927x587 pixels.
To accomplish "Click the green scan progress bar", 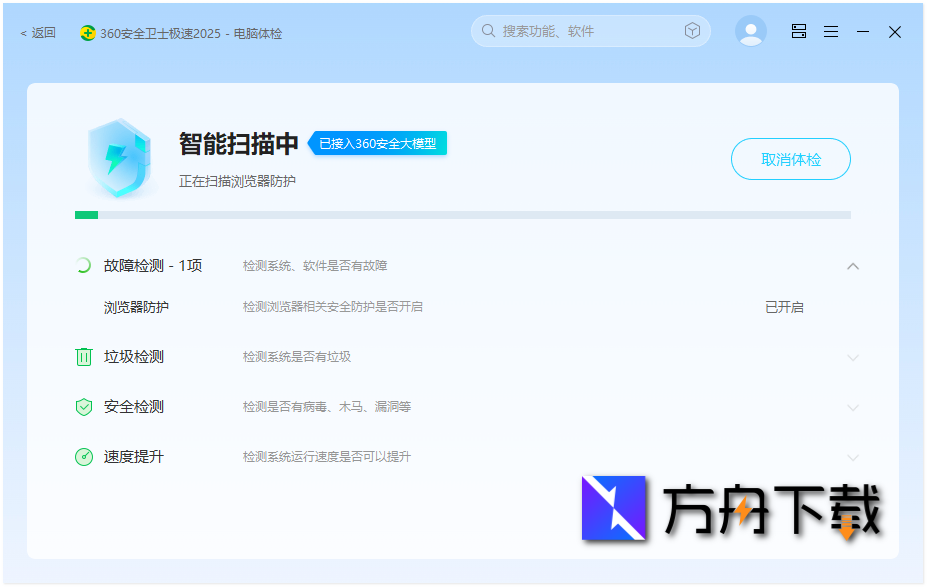I will 86,214.
